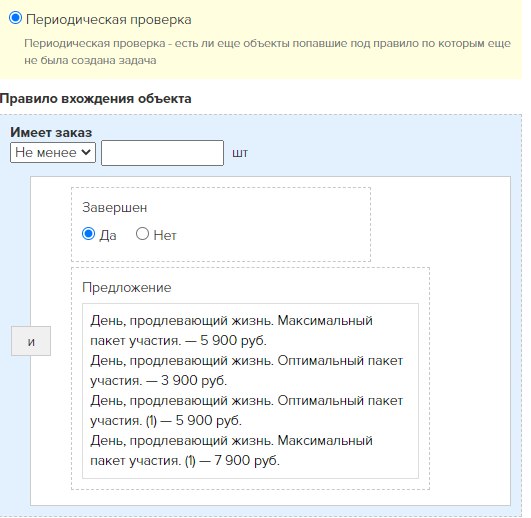The height and width of the screenshot is (518, 531).
Task: Select the Оптимальный пакет участия (1) 5 900 руб. offer
Action: [x=247, y=410]
